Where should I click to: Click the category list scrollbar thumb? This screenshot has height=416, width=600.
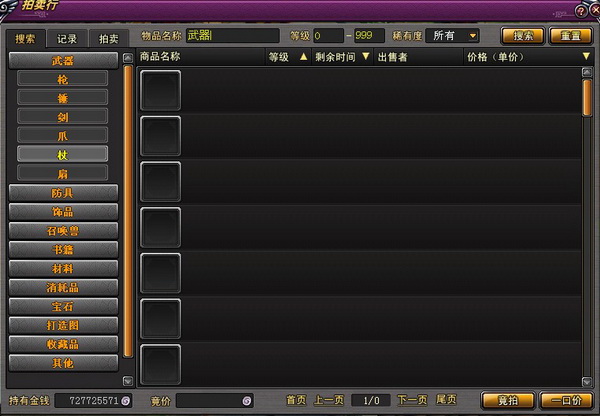(128, 211)
